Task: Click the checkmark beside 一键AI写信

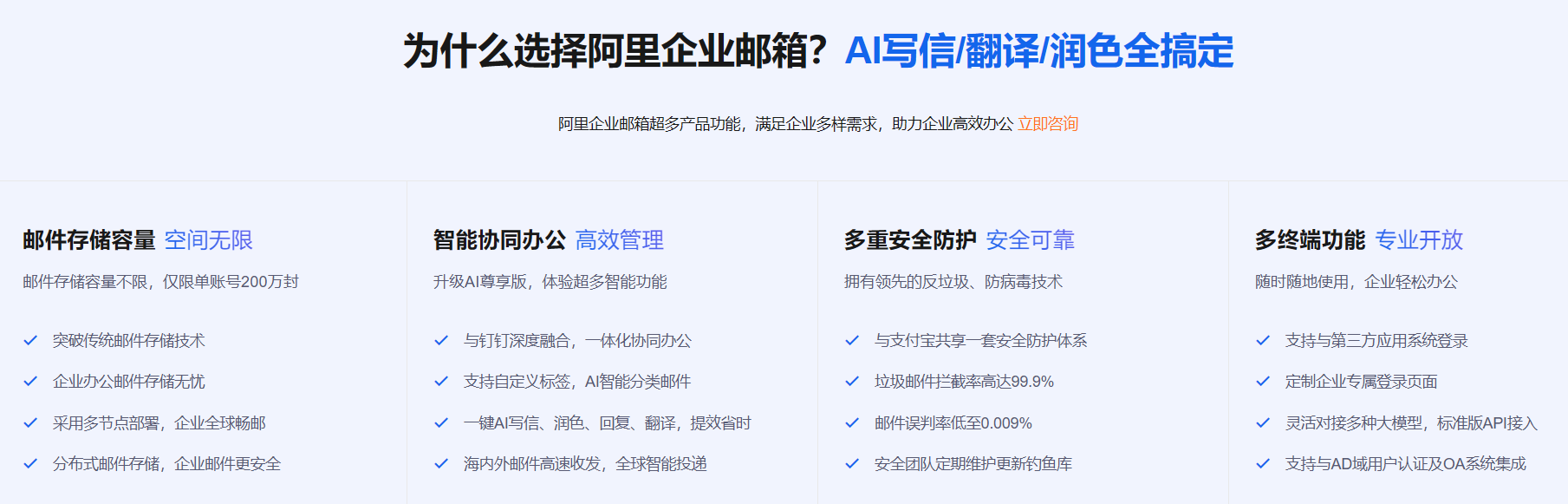Action: pos(441,422)
